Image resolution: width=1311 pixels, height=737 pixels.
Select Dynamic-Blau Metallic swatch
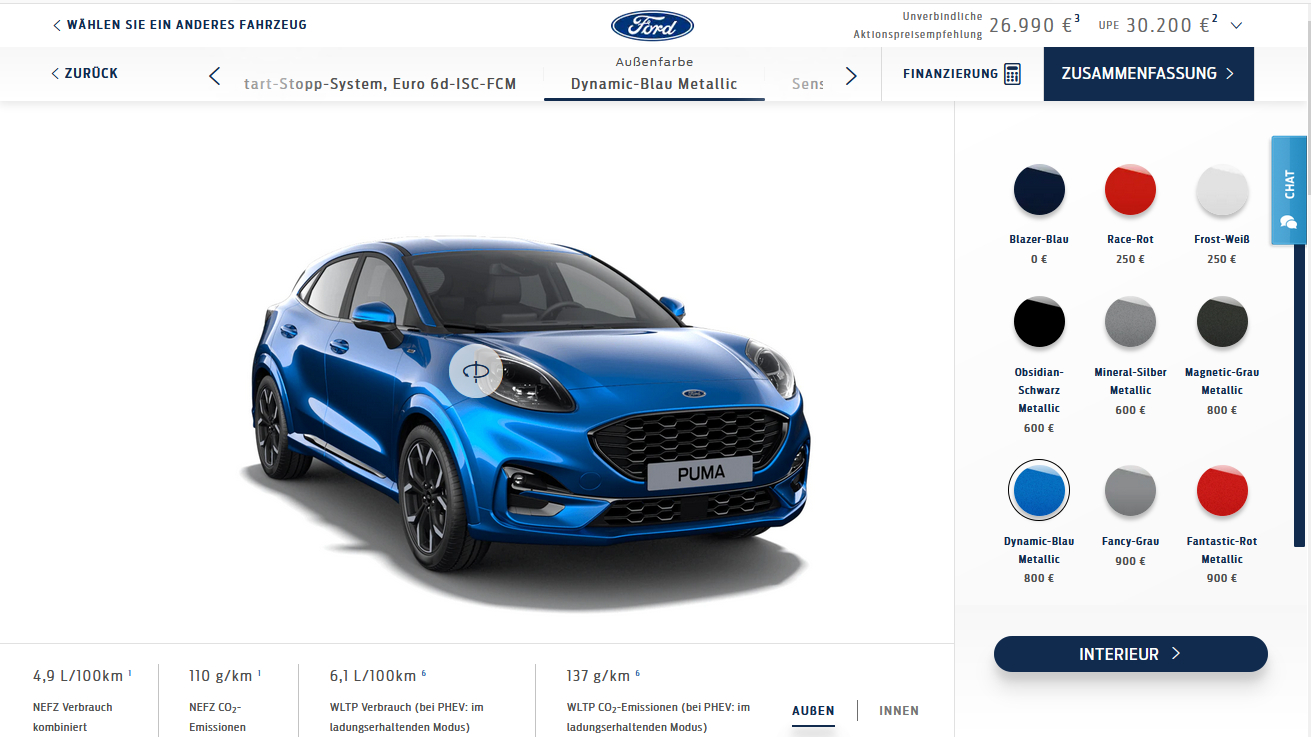click(1039, 491)
